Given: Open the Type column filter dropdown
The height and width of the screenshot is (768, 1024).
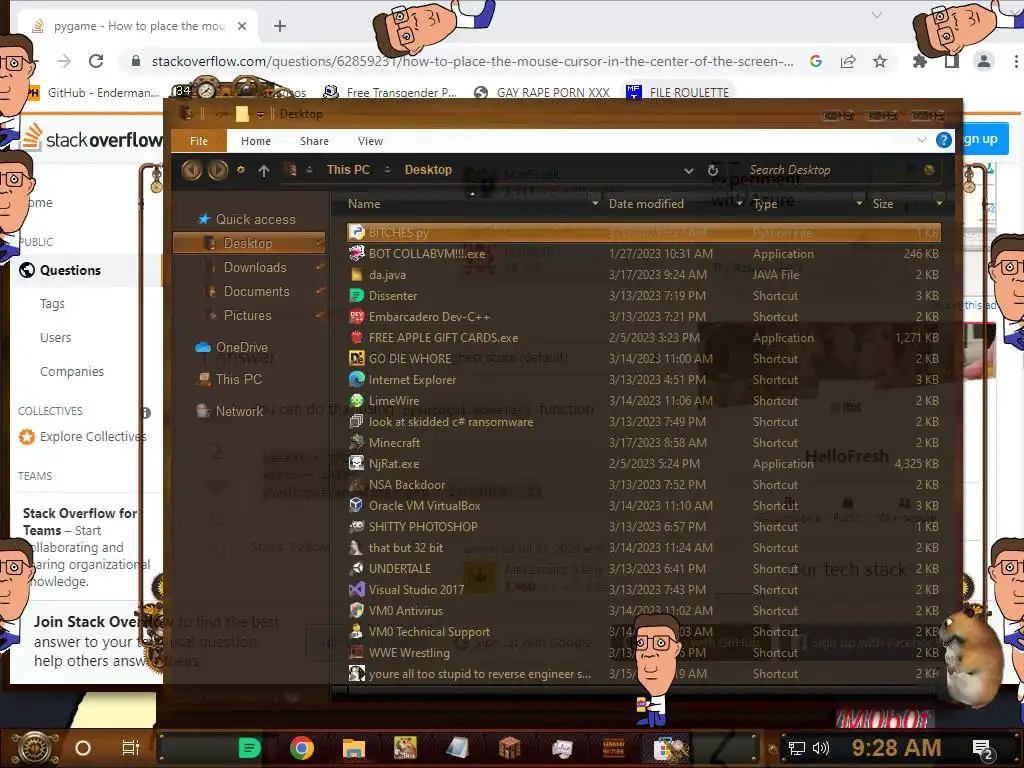Looking at the screenshot, I should click(859, 204).
